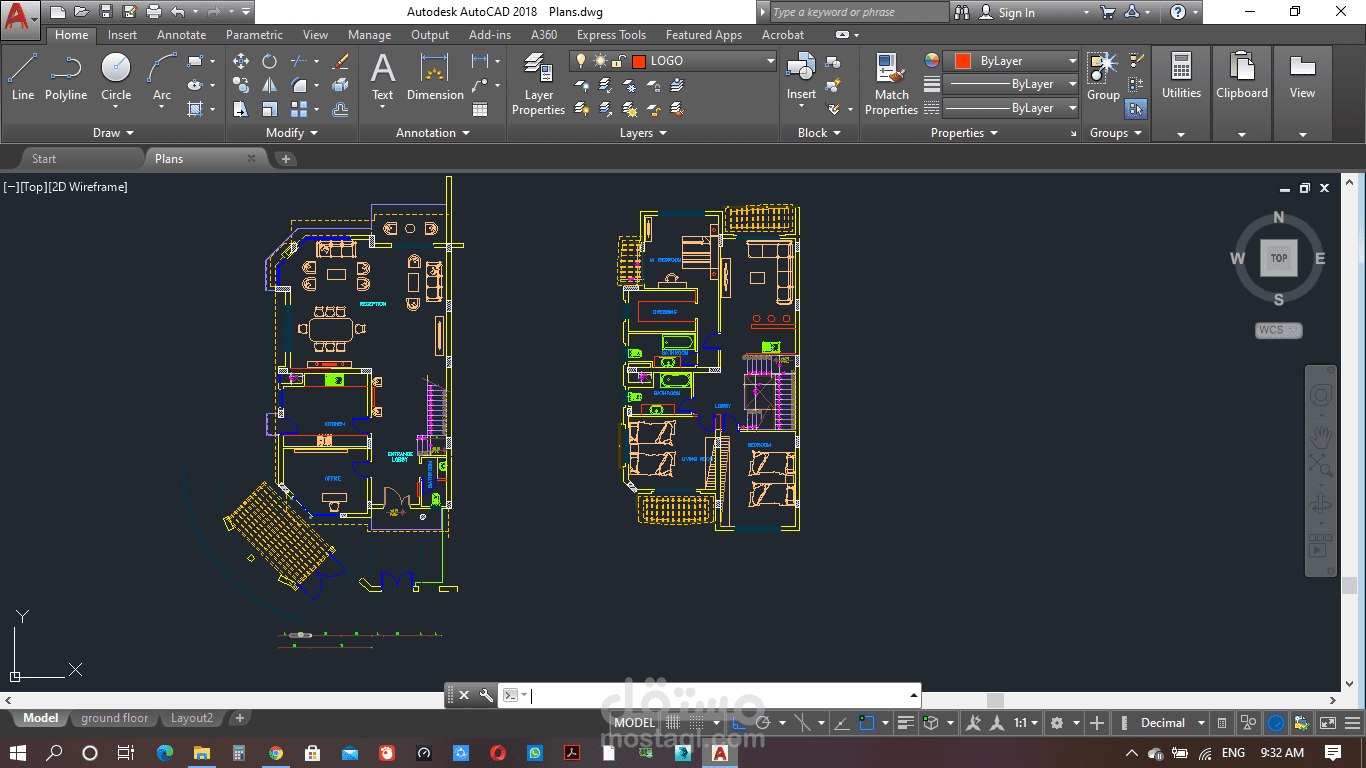The image size is (1366, 768).
Task: Open the LOGO layer dropdown list
Action: click(x=770, y=61)
